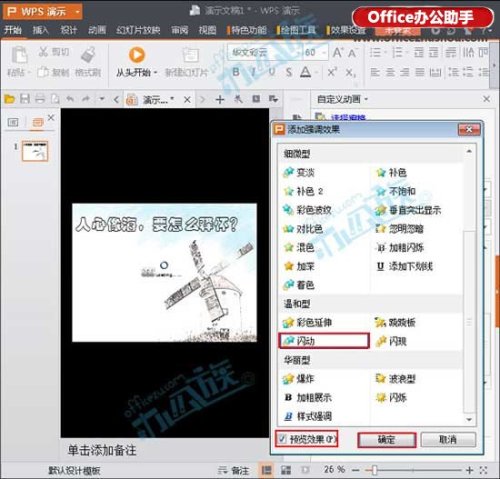The image size is (500, 479).
Task: Click the Bold formatting icon
Action: 236,72
